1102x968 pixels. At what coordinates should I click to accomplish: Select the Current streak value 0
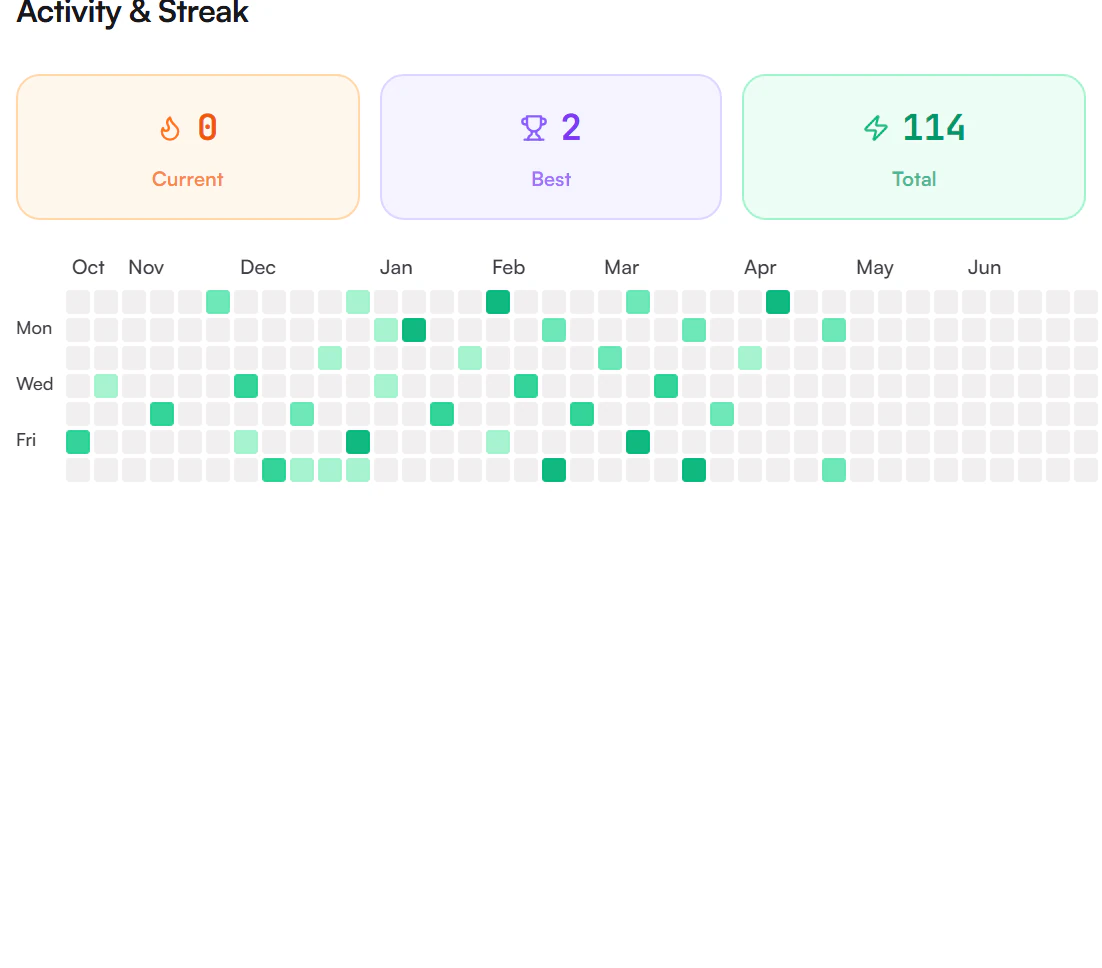click(207, 127)
